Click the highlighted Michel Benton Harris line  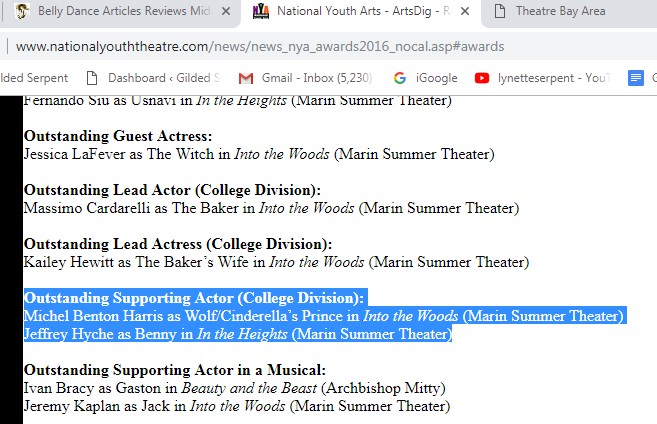click(x=324, y=316)
